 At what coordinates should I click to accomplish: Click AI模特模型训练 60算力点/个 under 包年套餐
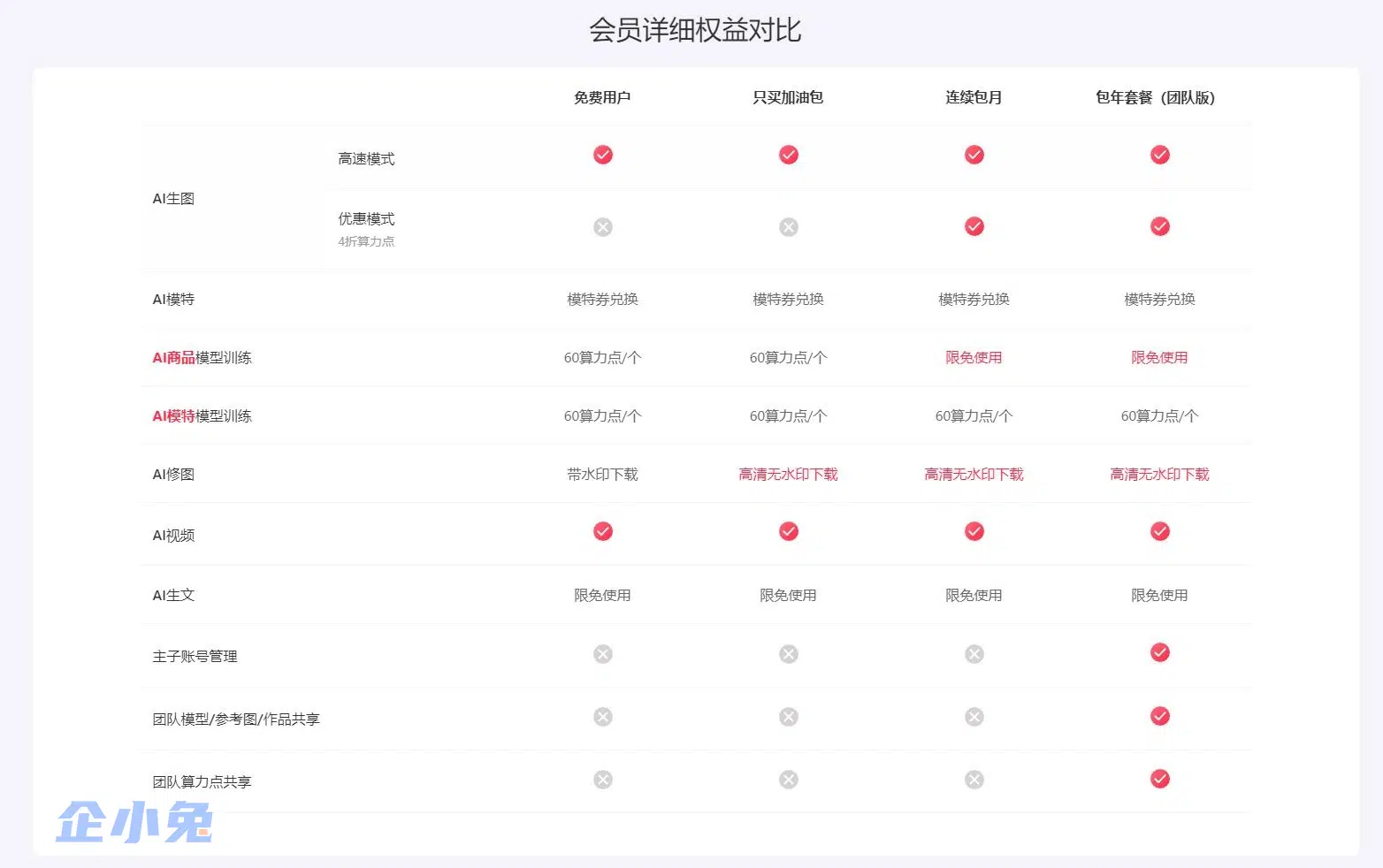1159,416
